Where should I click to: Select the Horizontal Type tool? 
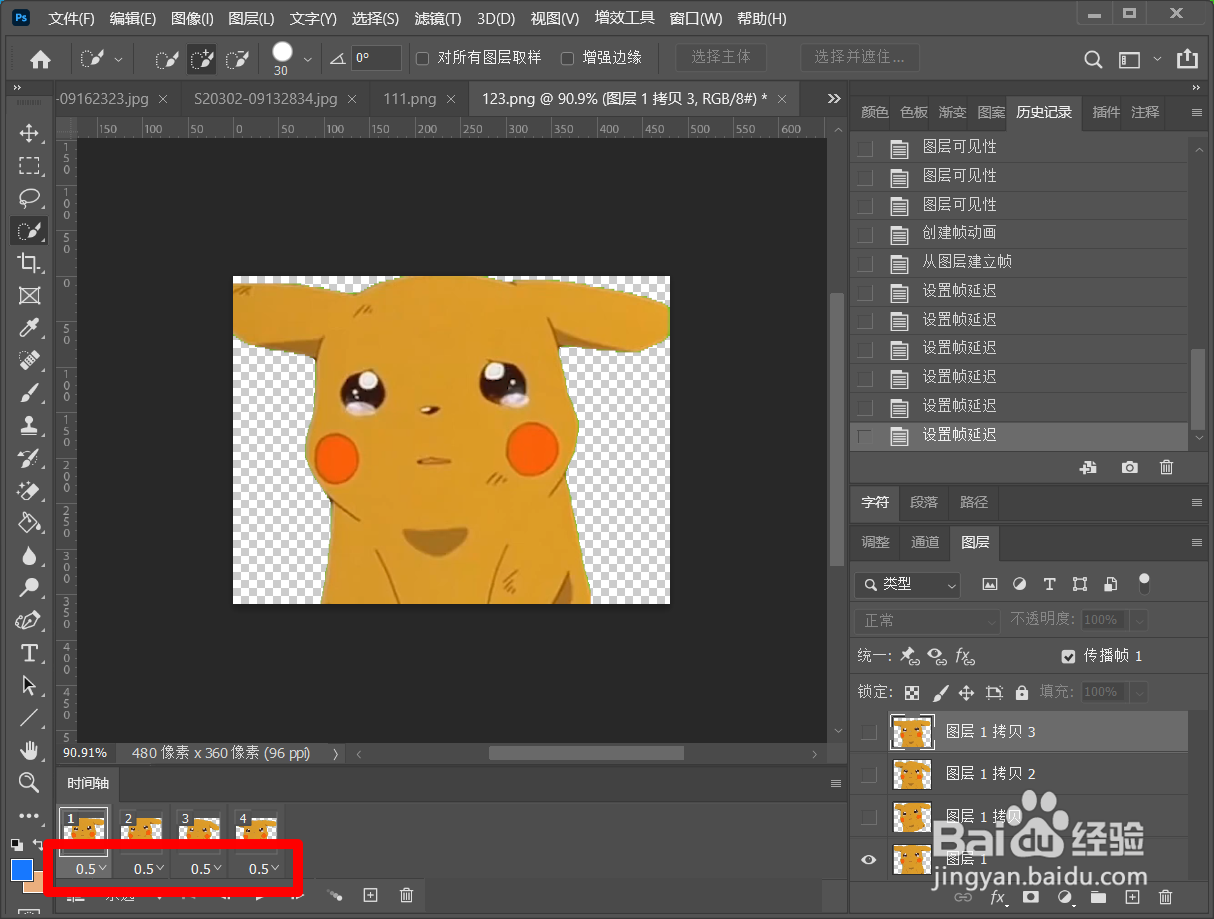click(29, 653)
